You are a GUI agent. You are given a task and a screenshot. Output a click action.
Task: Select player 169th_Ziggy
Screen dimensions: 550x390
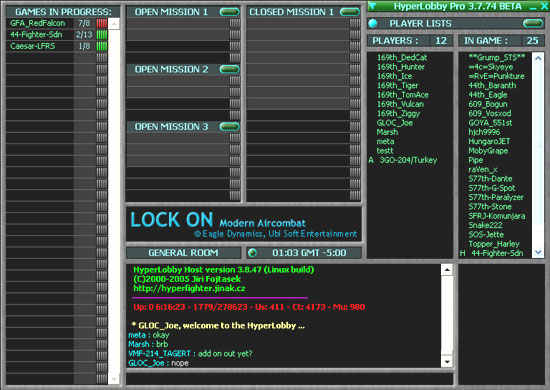(398, 113)
